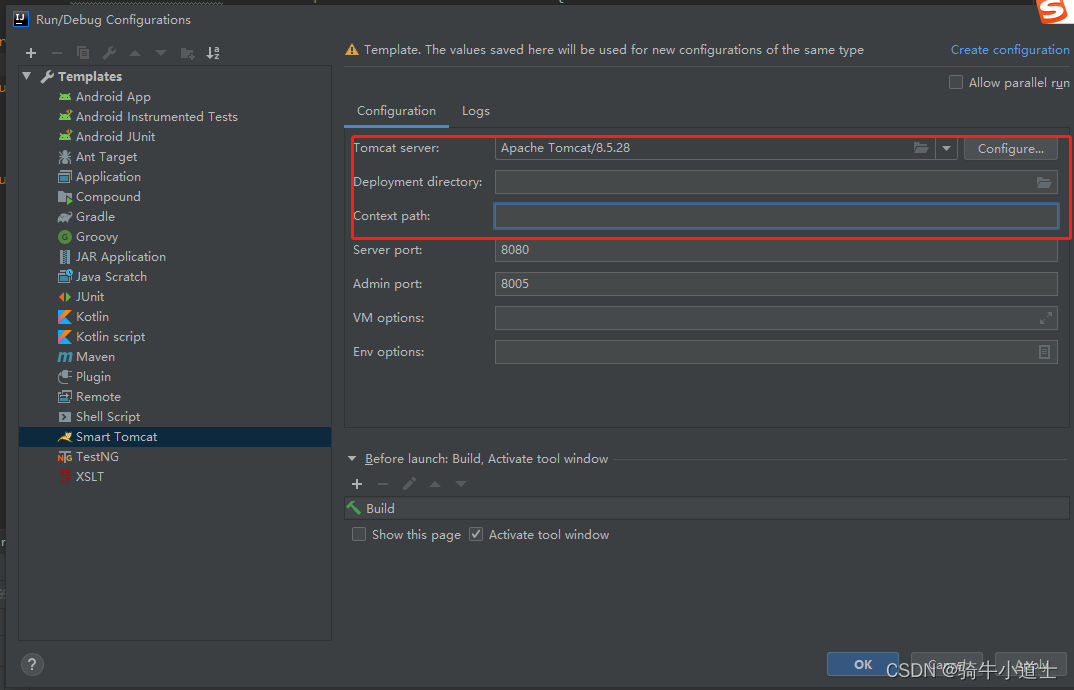Collapse the Before launch section
This screenshot has height=690, width=1074.
pos(352,458)
